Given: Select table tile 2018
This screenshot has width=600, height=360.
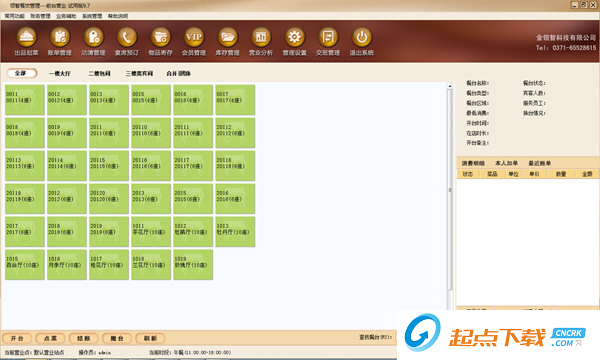Looking at the screenshot, I should click(x=67, y=231).
